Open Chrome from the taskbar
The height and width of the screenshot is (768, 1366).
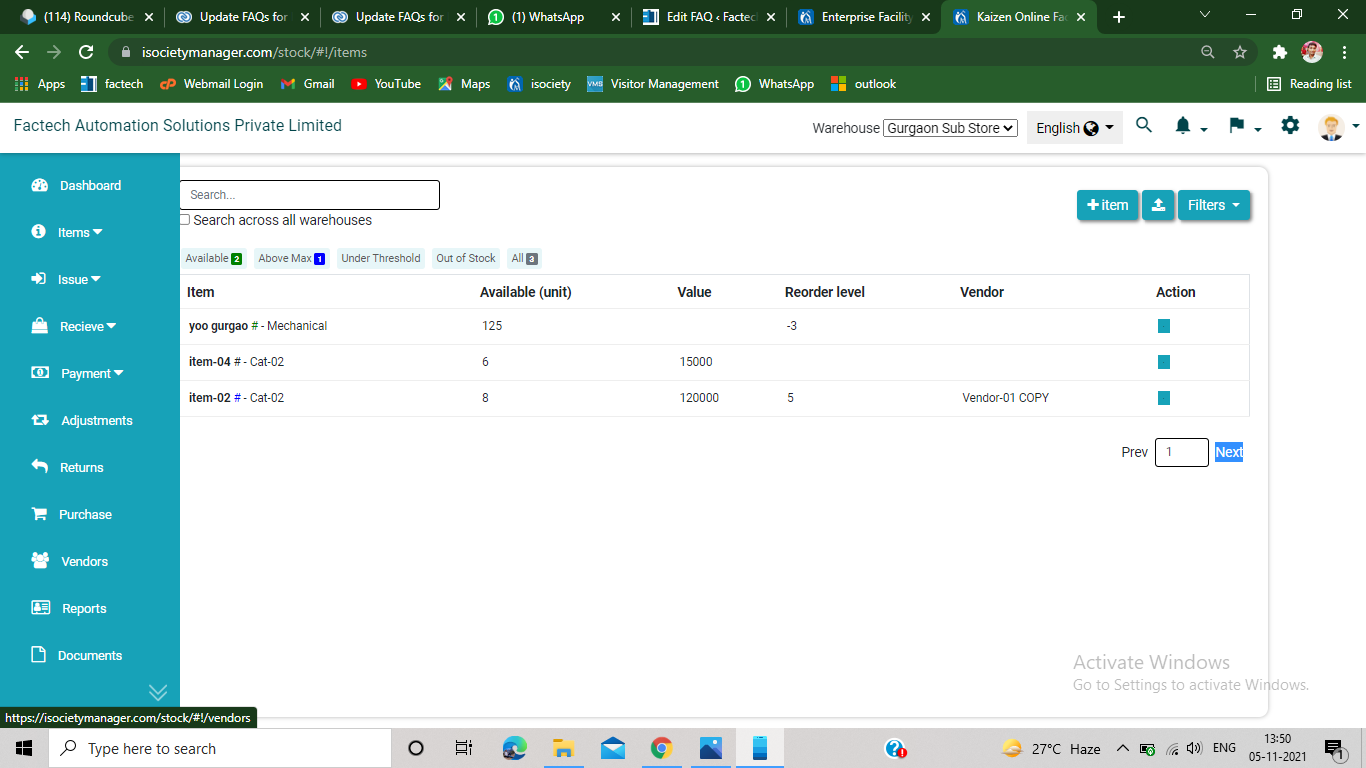click(661, 748)
